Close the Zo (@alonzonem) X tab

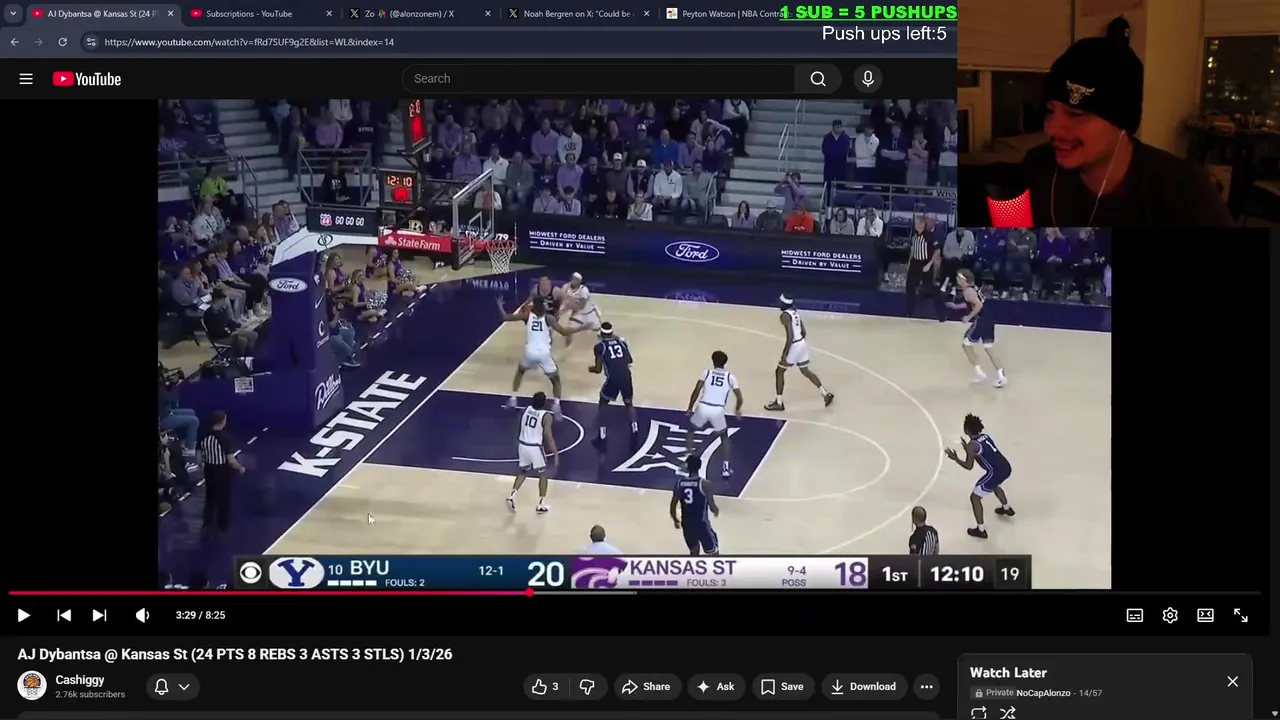(x=488, y=14)
